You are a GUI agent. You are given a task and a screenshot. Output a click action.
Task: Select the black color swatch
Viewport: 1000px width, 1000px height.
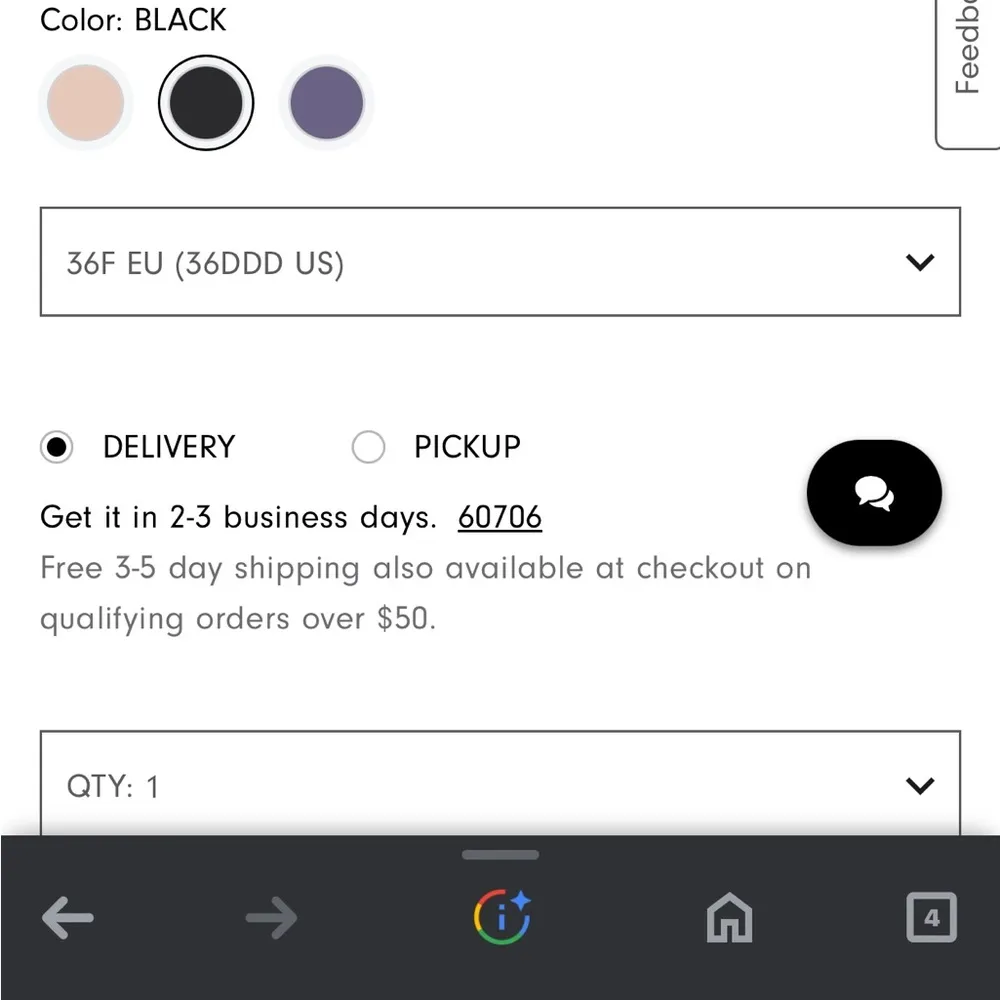pos(206,102)
